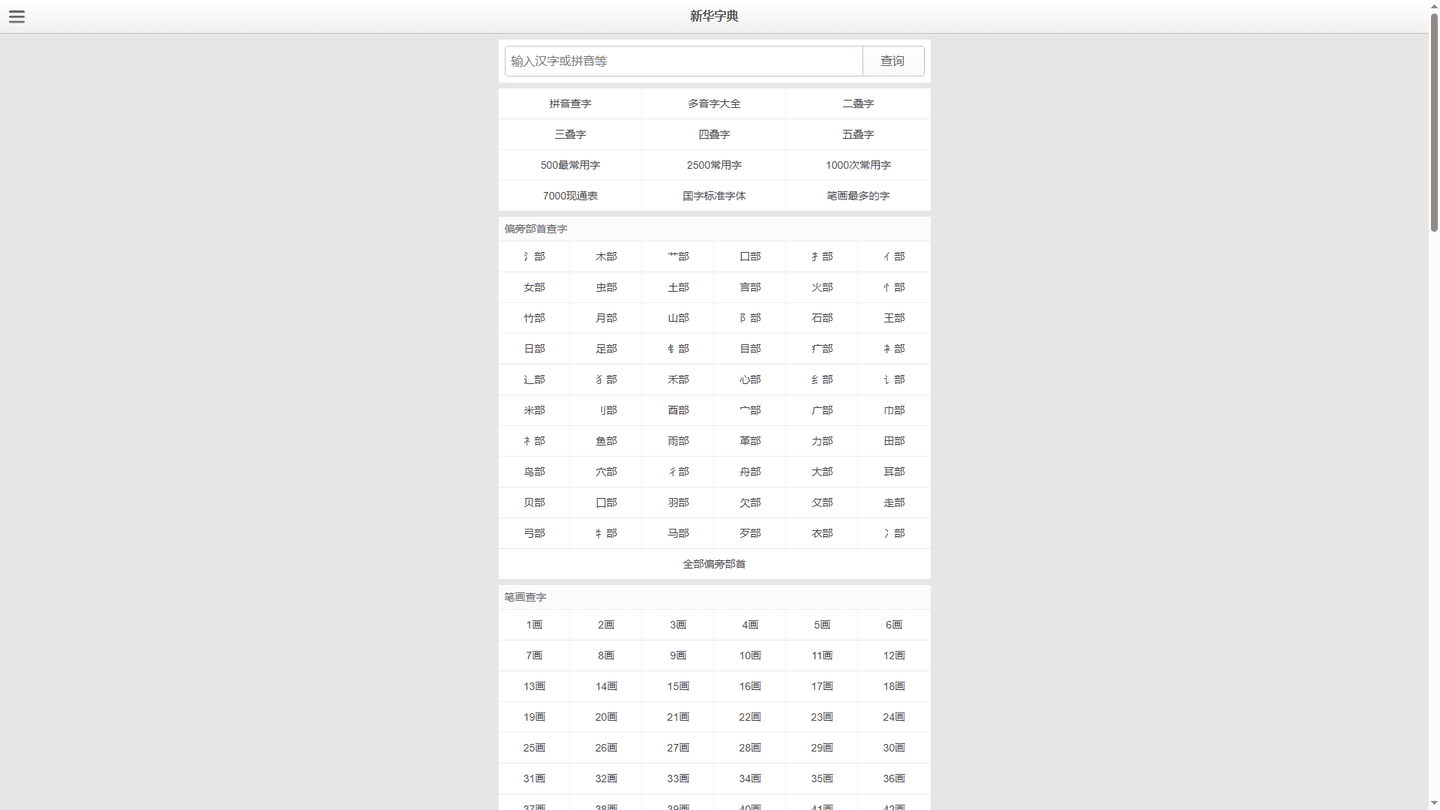
Task: Select 舟部 radical
Action: point(750,472)
